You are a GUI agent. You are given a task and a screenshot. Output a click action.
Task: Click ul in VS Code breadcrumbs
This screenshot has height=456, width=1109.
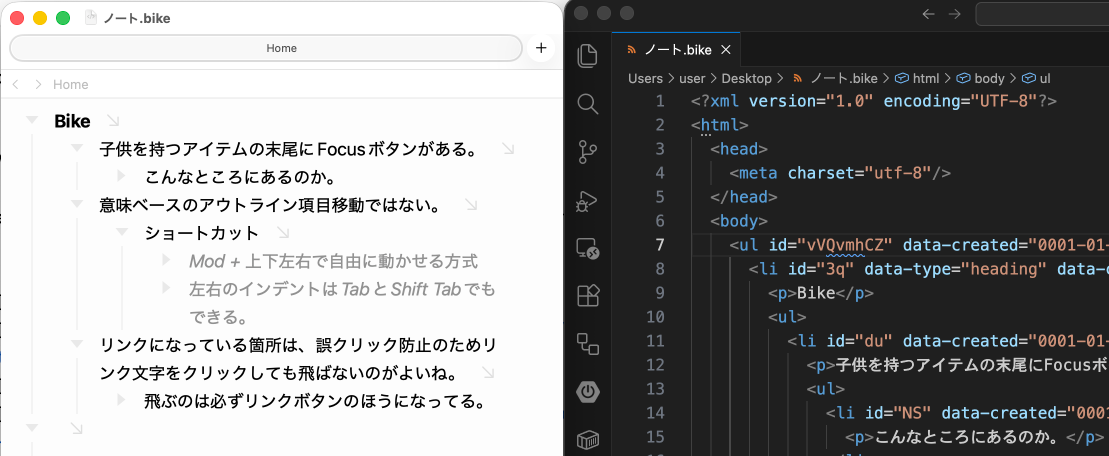[1045, 78]
